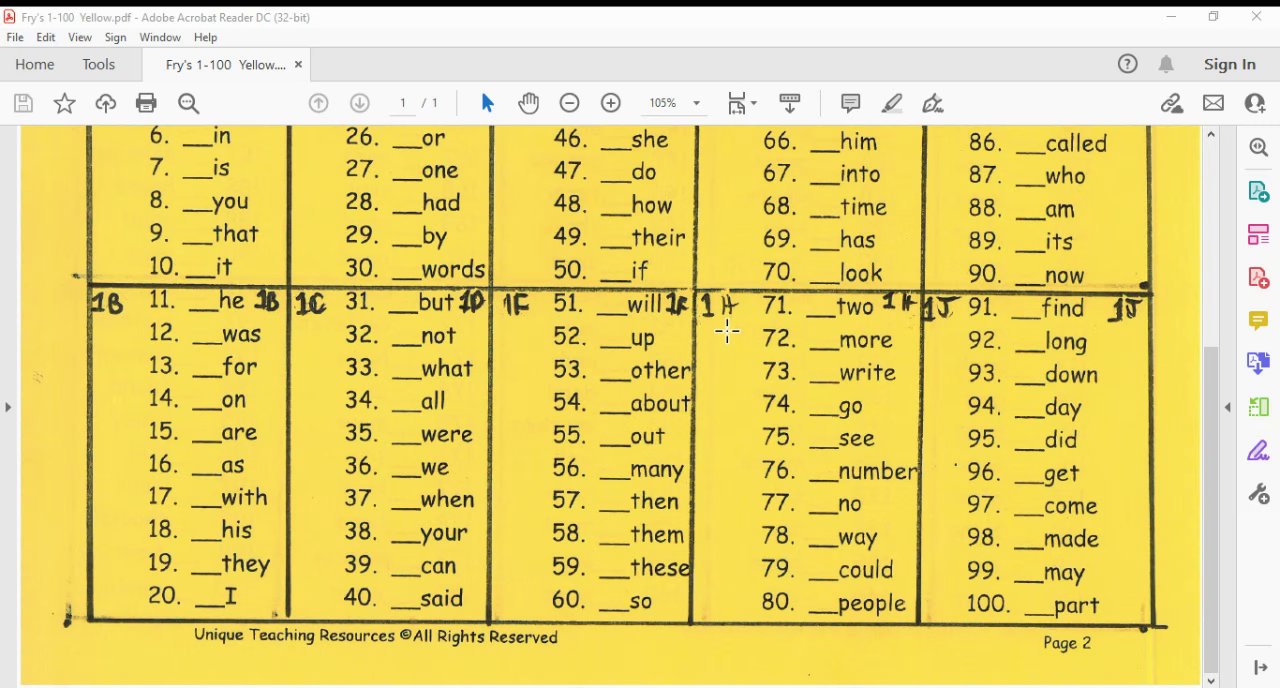Image resolution: width=1280 pixels, height=688 pixels.
Task: Open the Help question mark icon
Action: coord(1127,64)
